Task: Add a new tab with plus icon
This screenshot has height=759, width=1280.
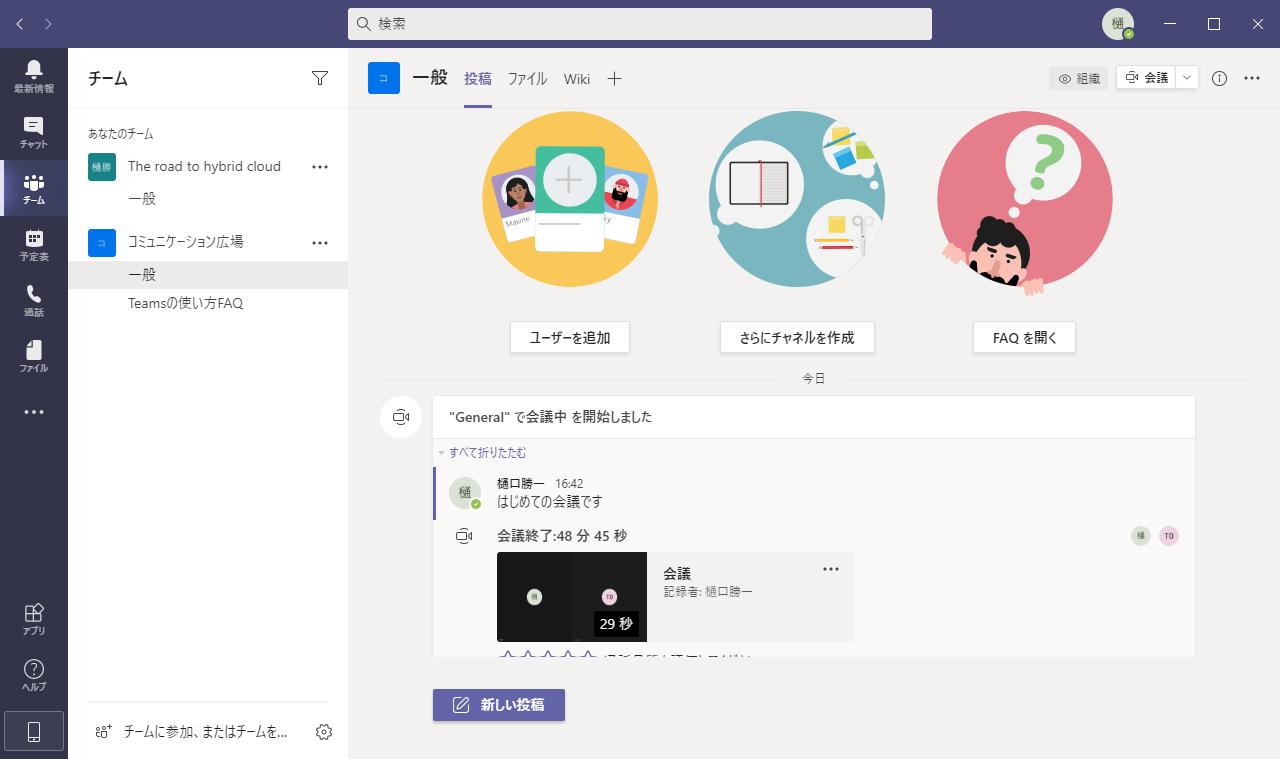Action: [614, 78]
